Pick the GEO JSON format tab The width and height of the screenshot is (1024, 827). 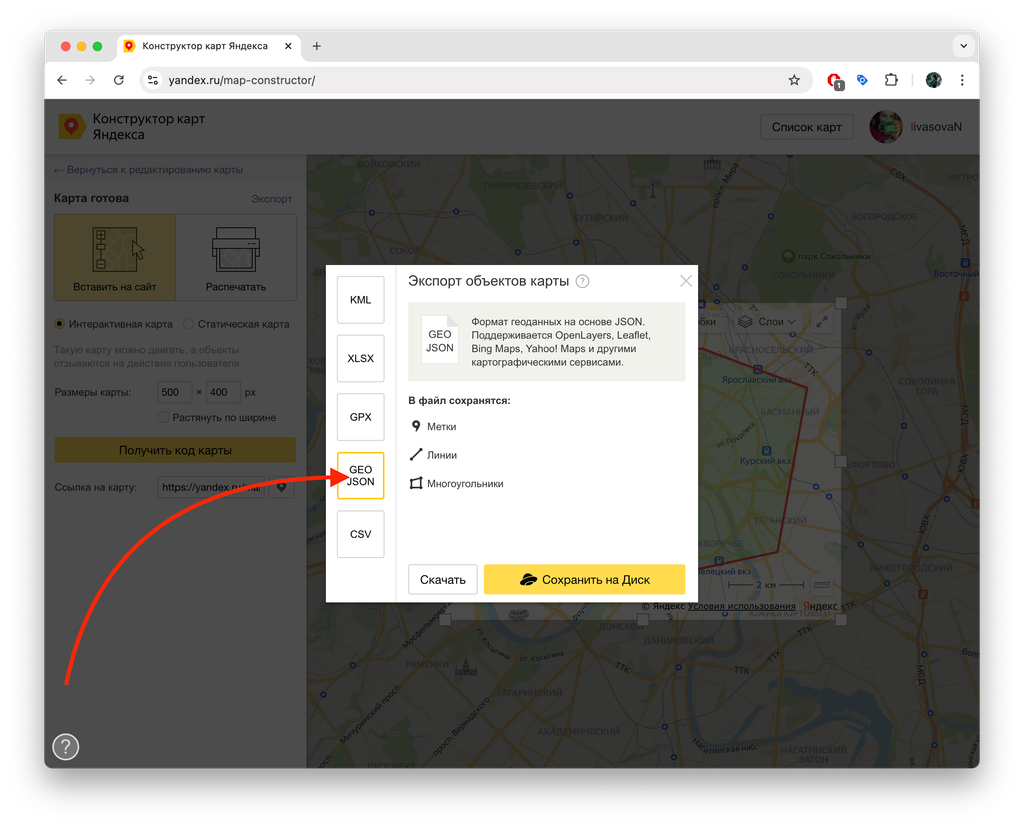360,476
